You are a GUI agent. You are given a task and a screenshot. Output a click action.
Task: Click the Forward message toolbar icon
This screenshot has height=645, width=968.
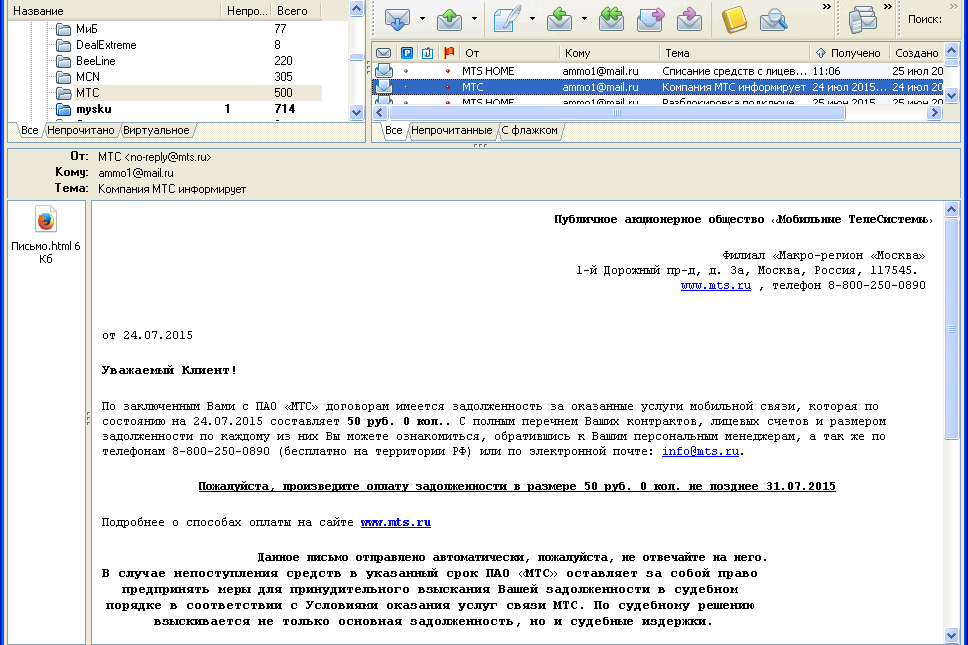click(650, 19)
